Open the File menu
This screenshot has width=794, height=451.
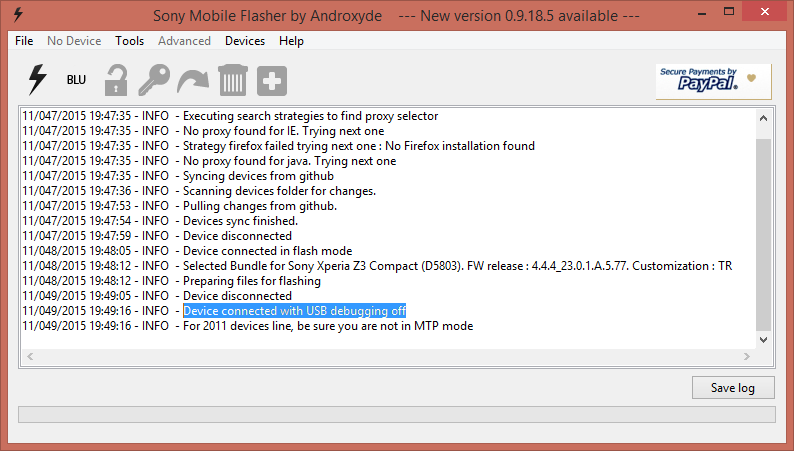(24, 41)
